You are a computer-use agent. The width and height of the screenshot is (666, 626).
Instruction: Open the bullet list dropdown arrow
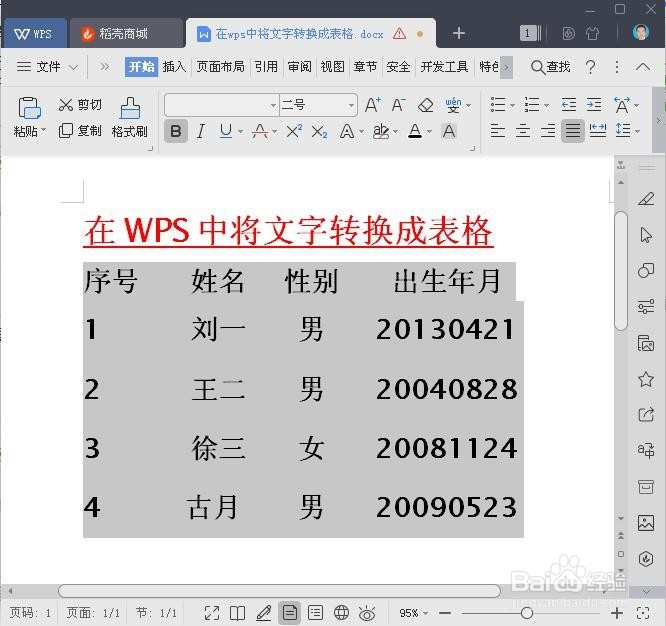(x=512, y=105)
